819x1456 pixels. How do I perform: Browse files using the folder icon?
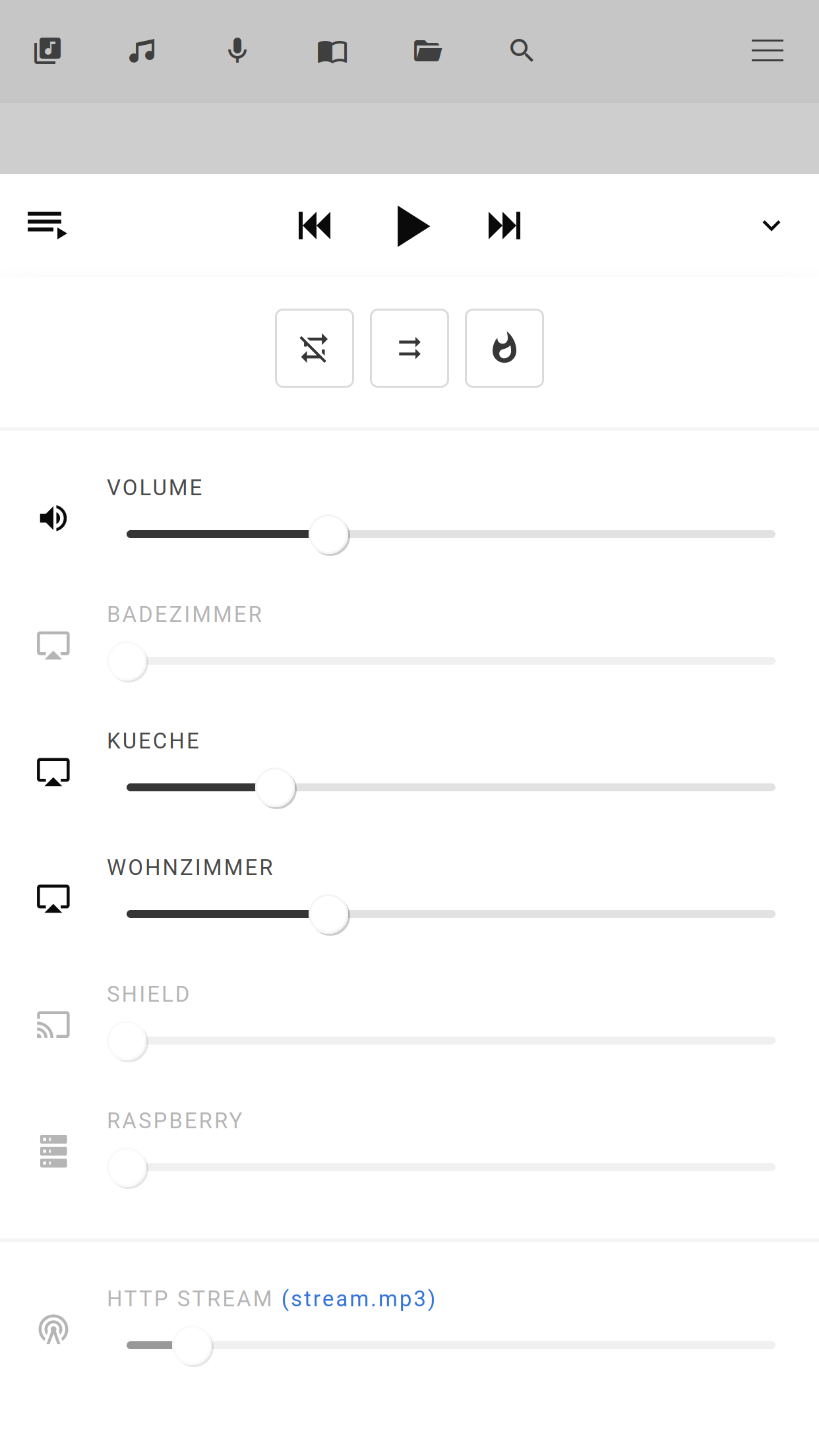427,51
